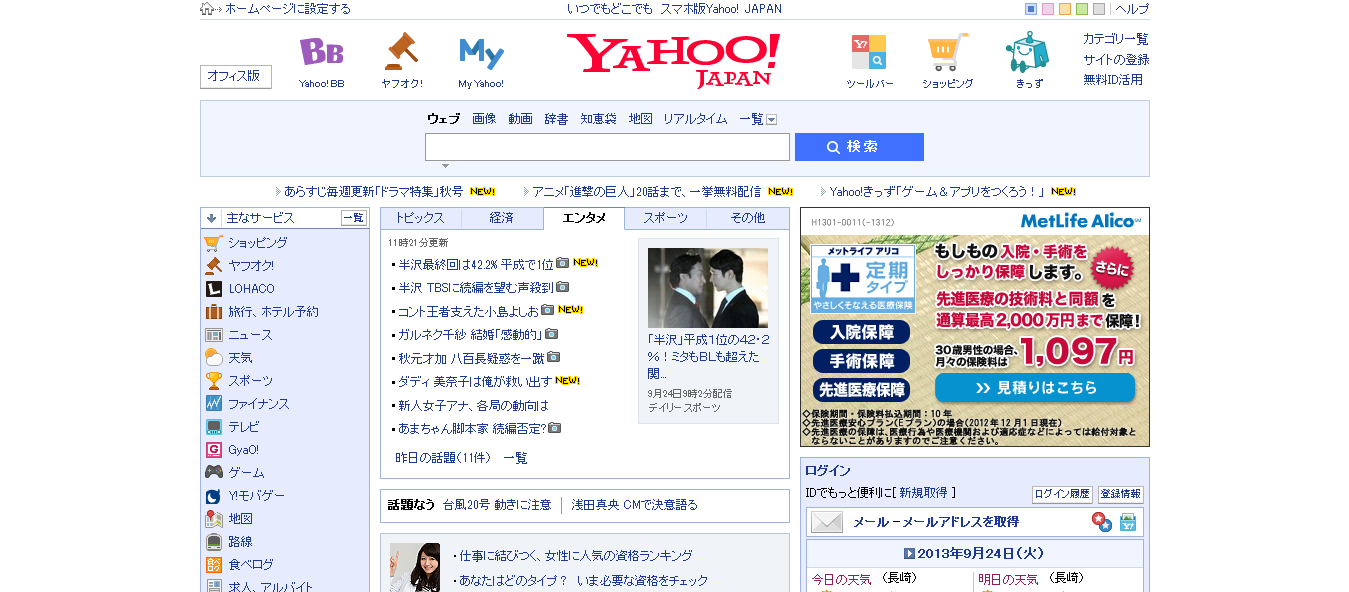Select the blue theme color swatch
Screen dimensions: 1349x592
tap(1031, 9)
